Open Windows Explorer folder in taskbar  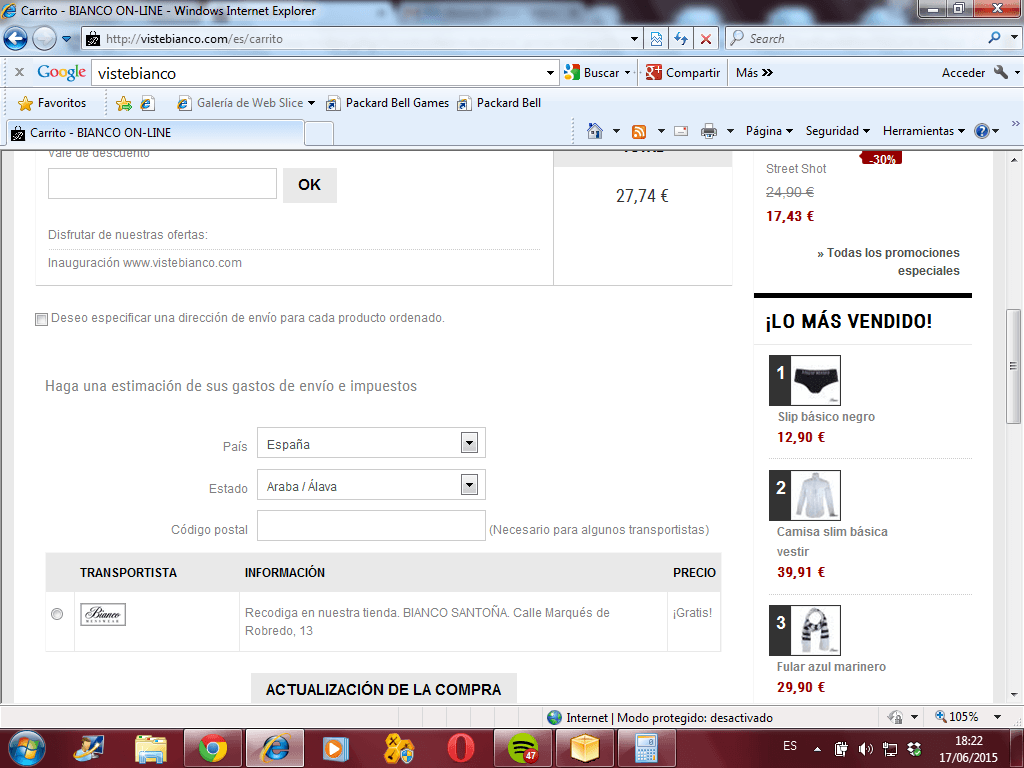click(x=151, y=748)
